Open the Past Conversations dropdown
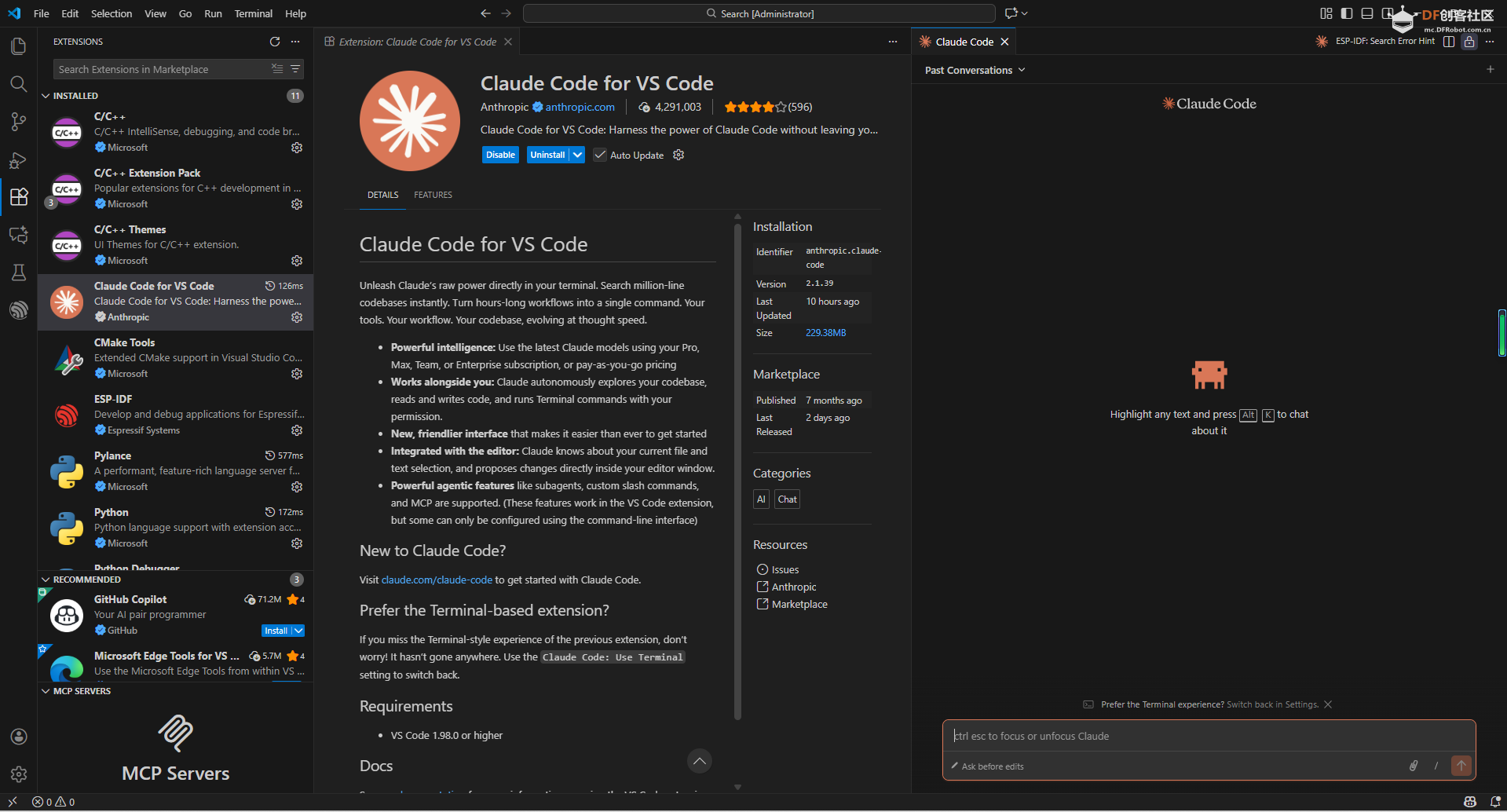 (974, 70)
